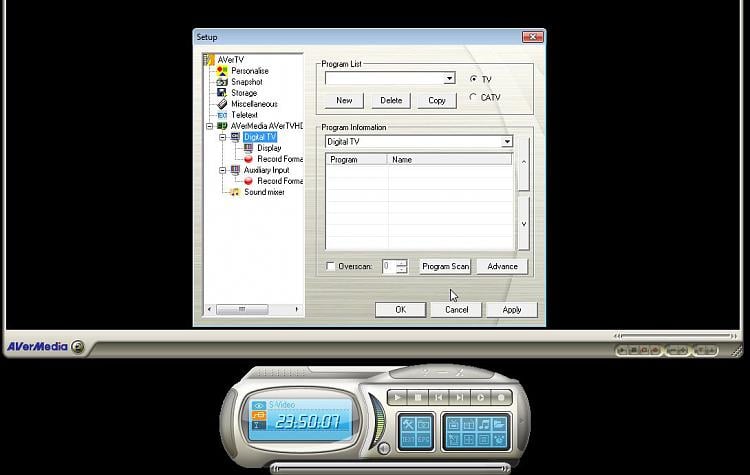
Task: Click the TV set icon on the remote
Action: point(454,424)
